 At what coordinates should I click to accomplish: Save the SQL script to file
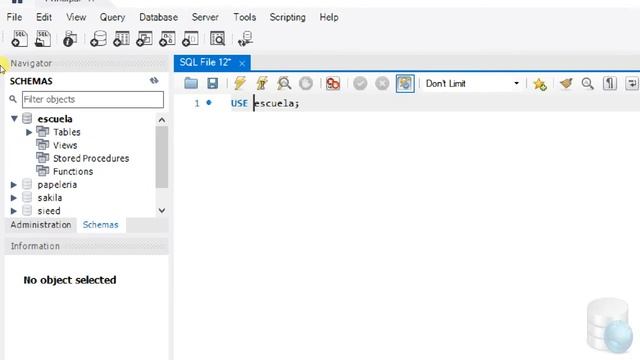[212, 83]
